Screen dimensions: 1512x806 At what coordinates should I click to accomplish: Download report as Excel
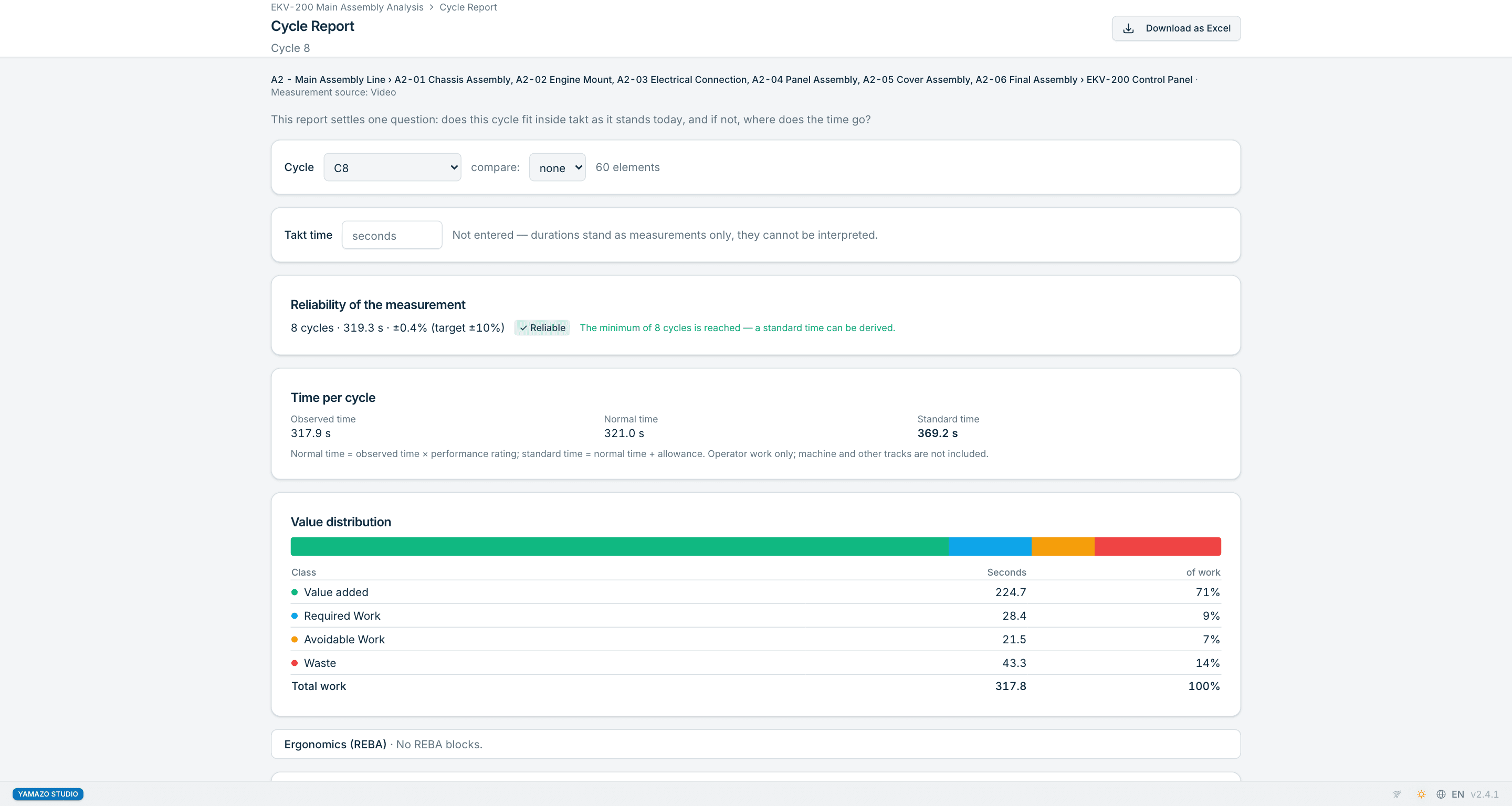pos(1175,28)
